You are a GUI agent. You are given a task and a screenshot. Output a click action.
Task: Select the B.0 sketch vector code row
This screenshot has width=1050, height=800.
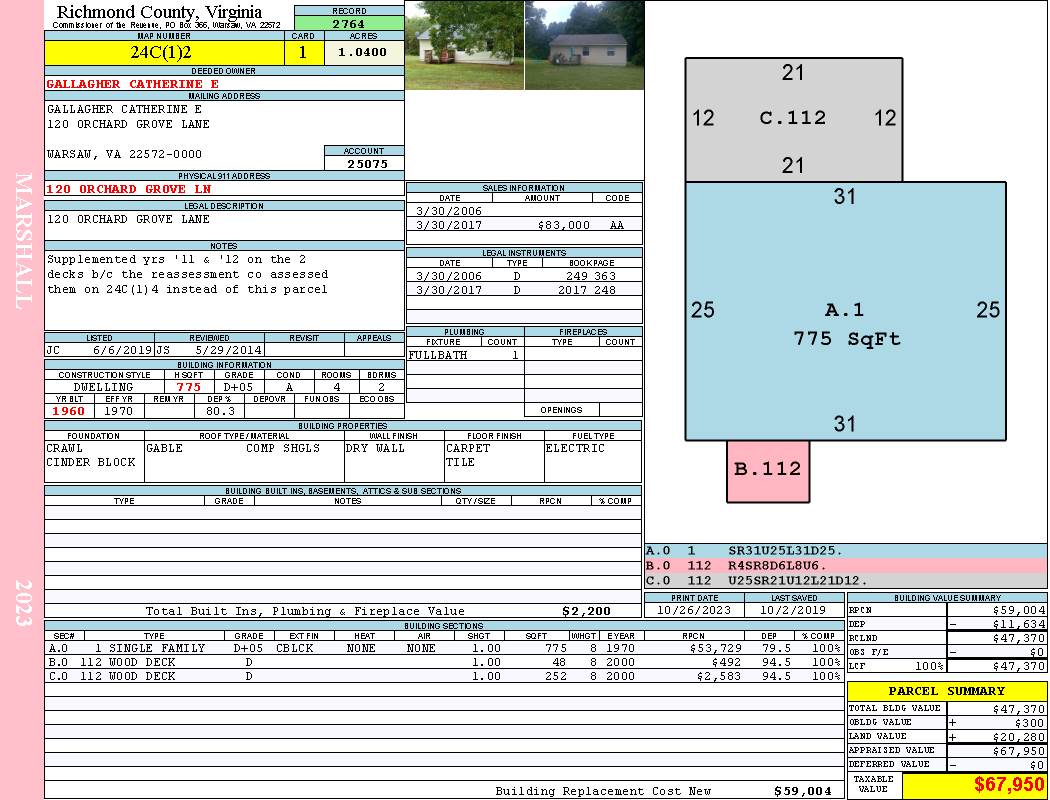(x=845, y=566)
